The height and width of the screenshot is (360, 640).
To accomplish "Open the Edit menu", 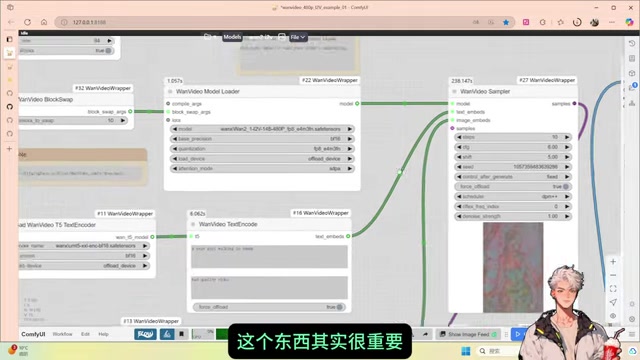I will 85,334.
